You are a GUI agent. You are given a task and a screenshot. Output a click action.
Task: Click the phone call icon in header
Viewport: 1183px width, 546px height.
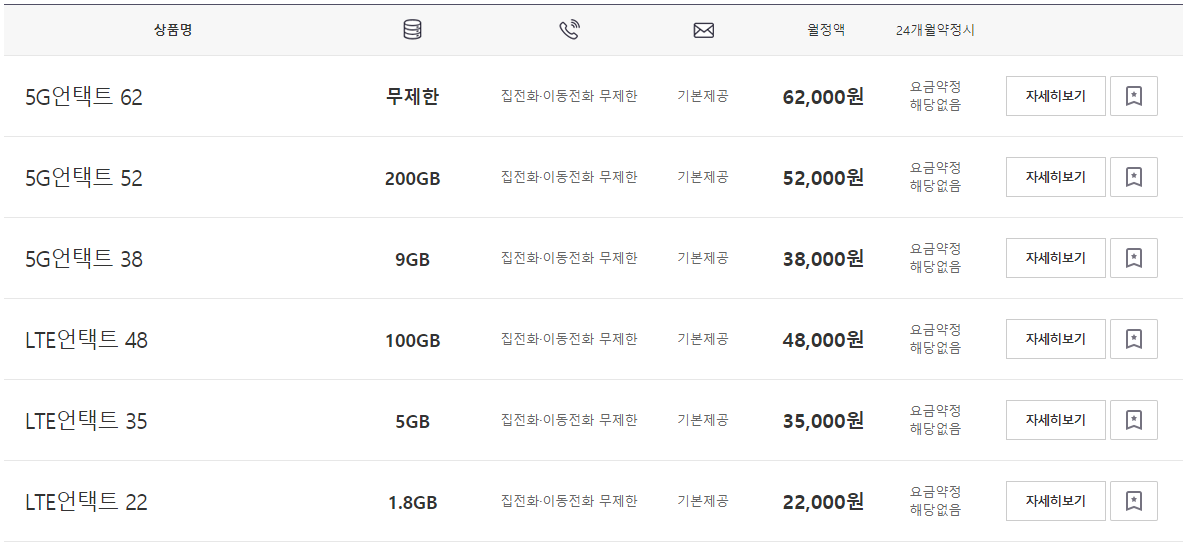[569, 30]
